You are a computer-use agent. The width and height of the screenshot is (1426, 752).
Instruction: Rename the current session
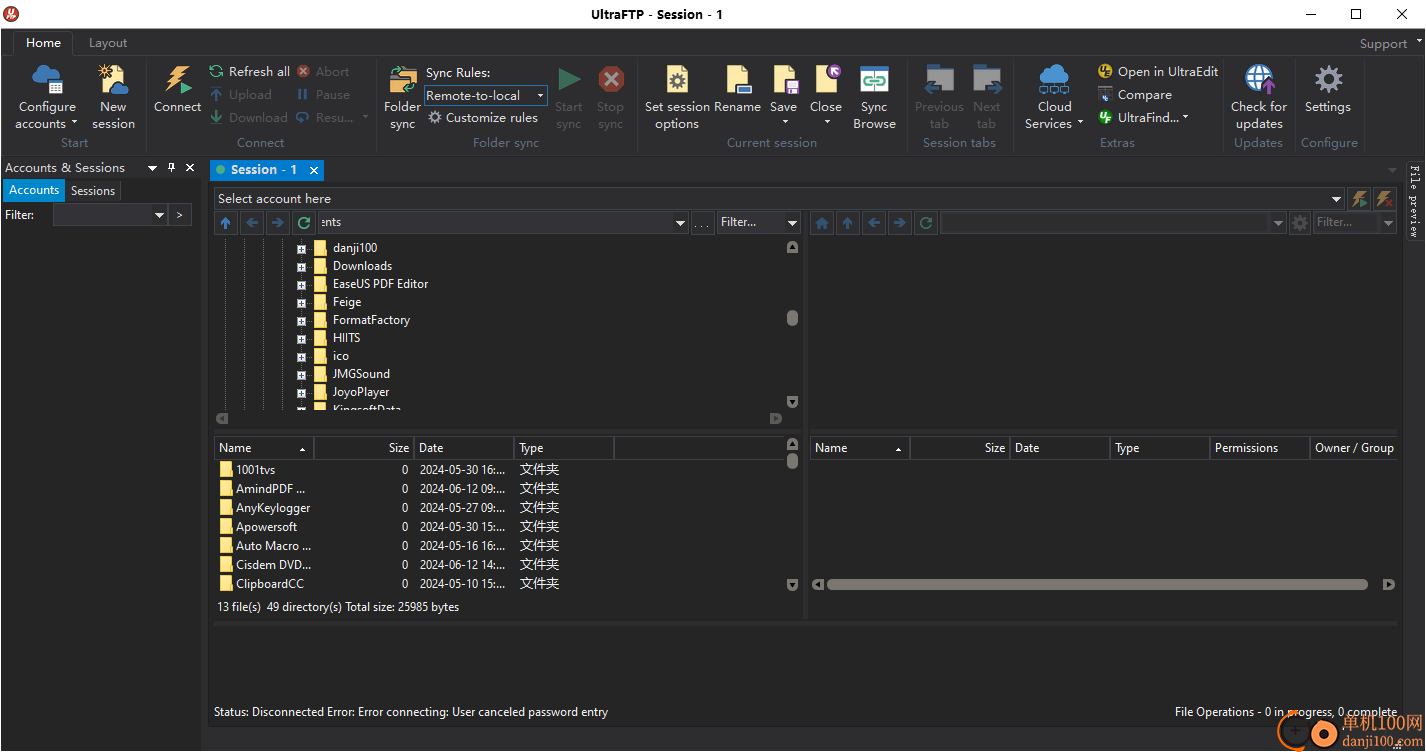tap(738, 88)
